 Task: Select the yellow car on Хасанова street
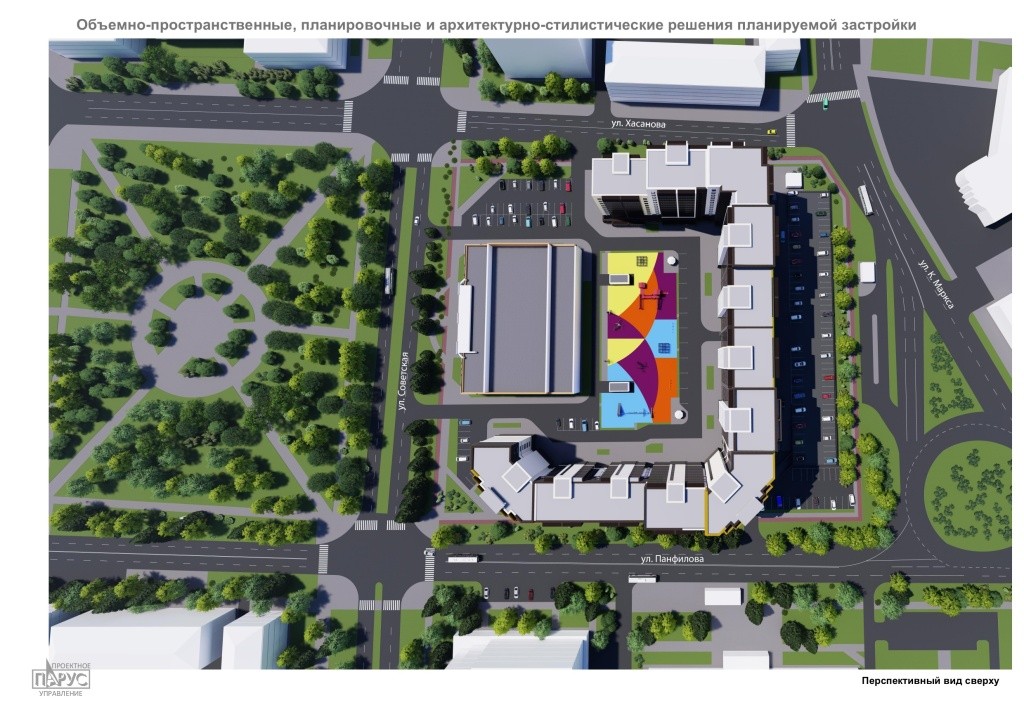771,130
